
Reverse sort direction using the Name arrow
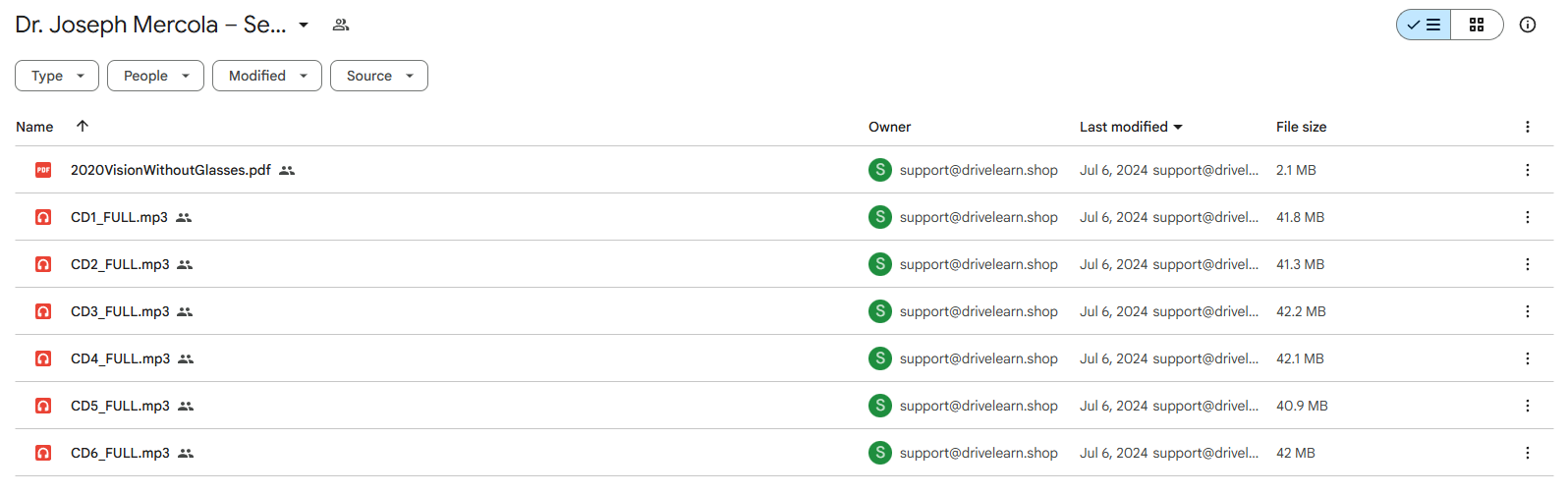click(83, 126)
